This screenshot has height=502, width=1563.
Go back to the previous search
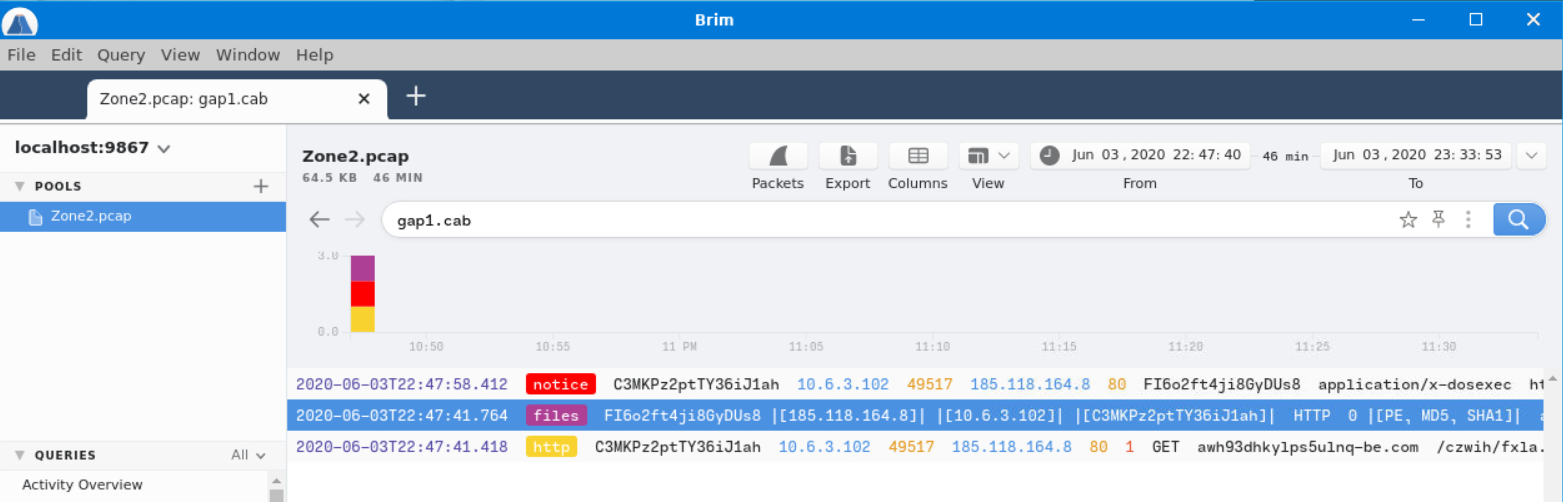pos(319,220)
